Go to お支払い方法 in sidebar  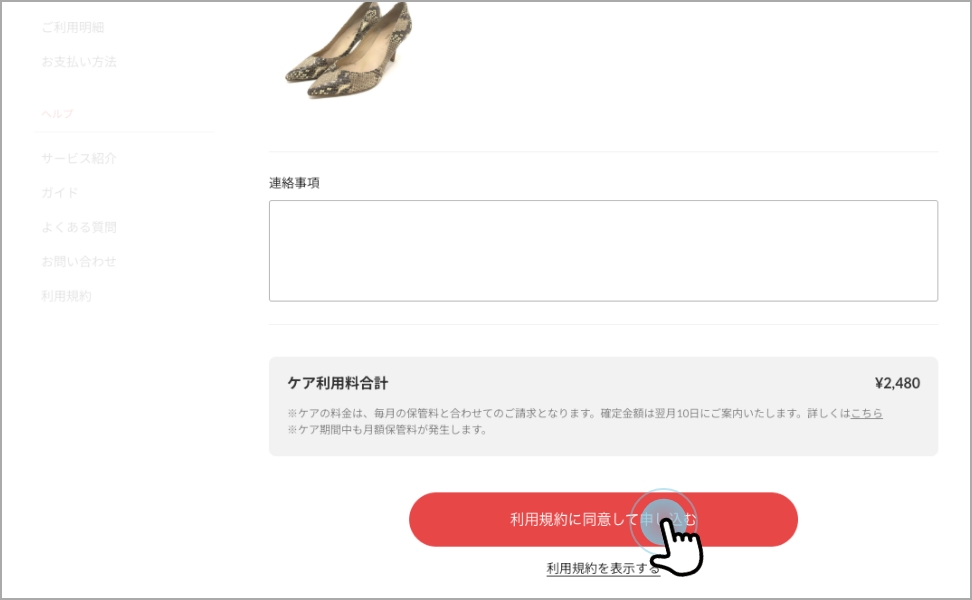[79, 61]
